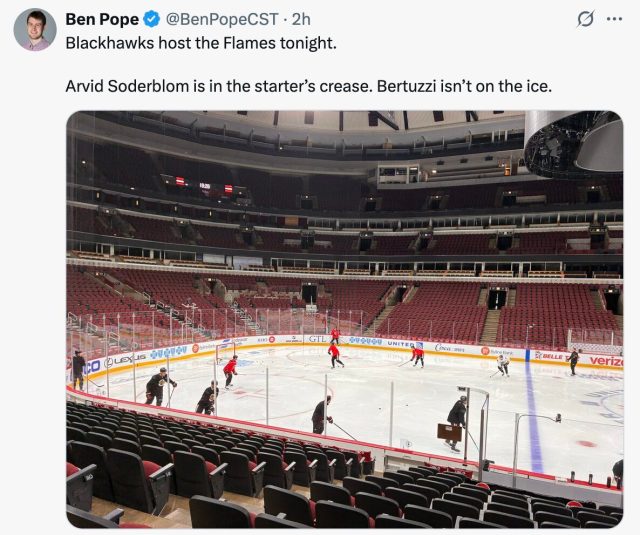Click the text "Blackhawks host the Flames tonight."
This screenshot has height=535, width=640.
tap(201, 43)
